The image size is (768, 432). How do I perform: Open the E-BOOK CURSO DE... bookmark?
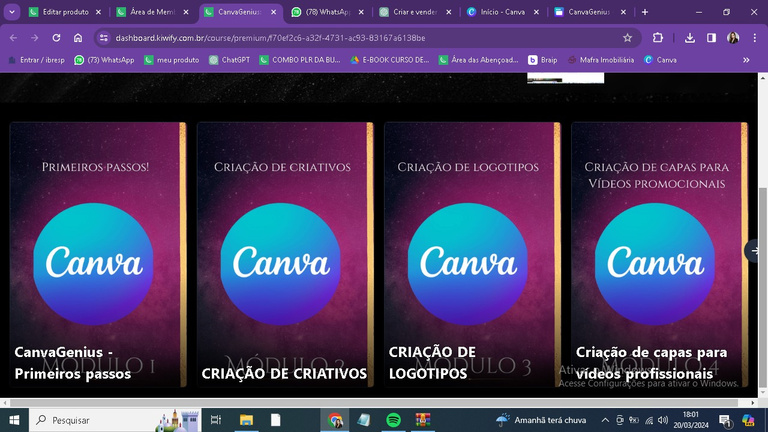pyautogui.click(x=390, y=60)
